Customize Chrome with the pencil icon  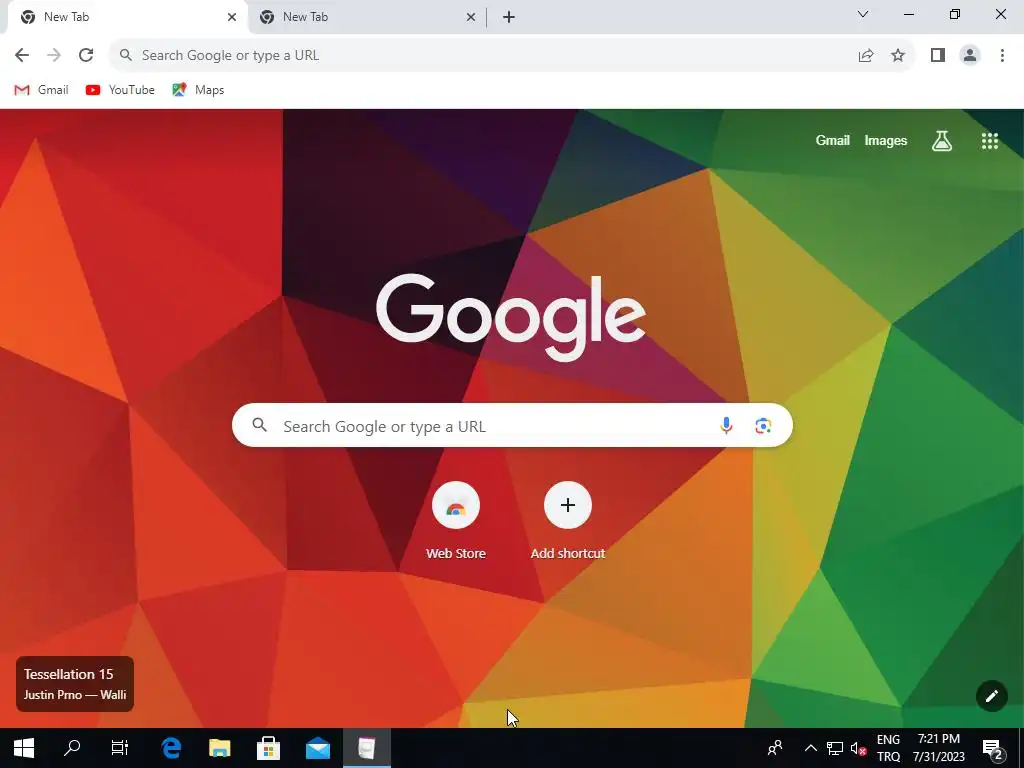tap(991, 696)
